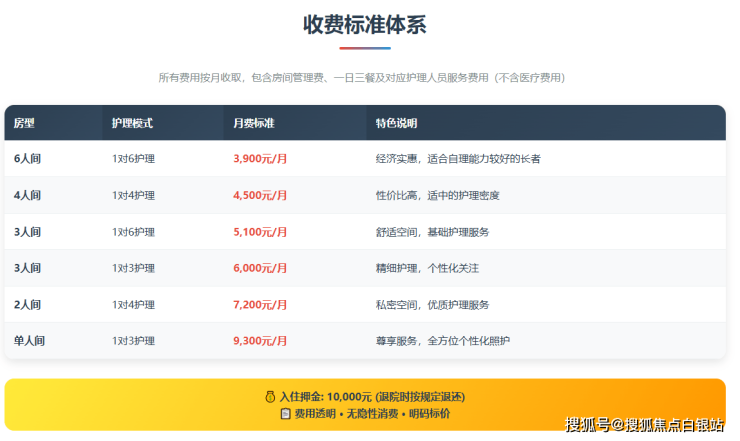
Task: Click the 6,000元/月 price
Action: tap(260, 268)
